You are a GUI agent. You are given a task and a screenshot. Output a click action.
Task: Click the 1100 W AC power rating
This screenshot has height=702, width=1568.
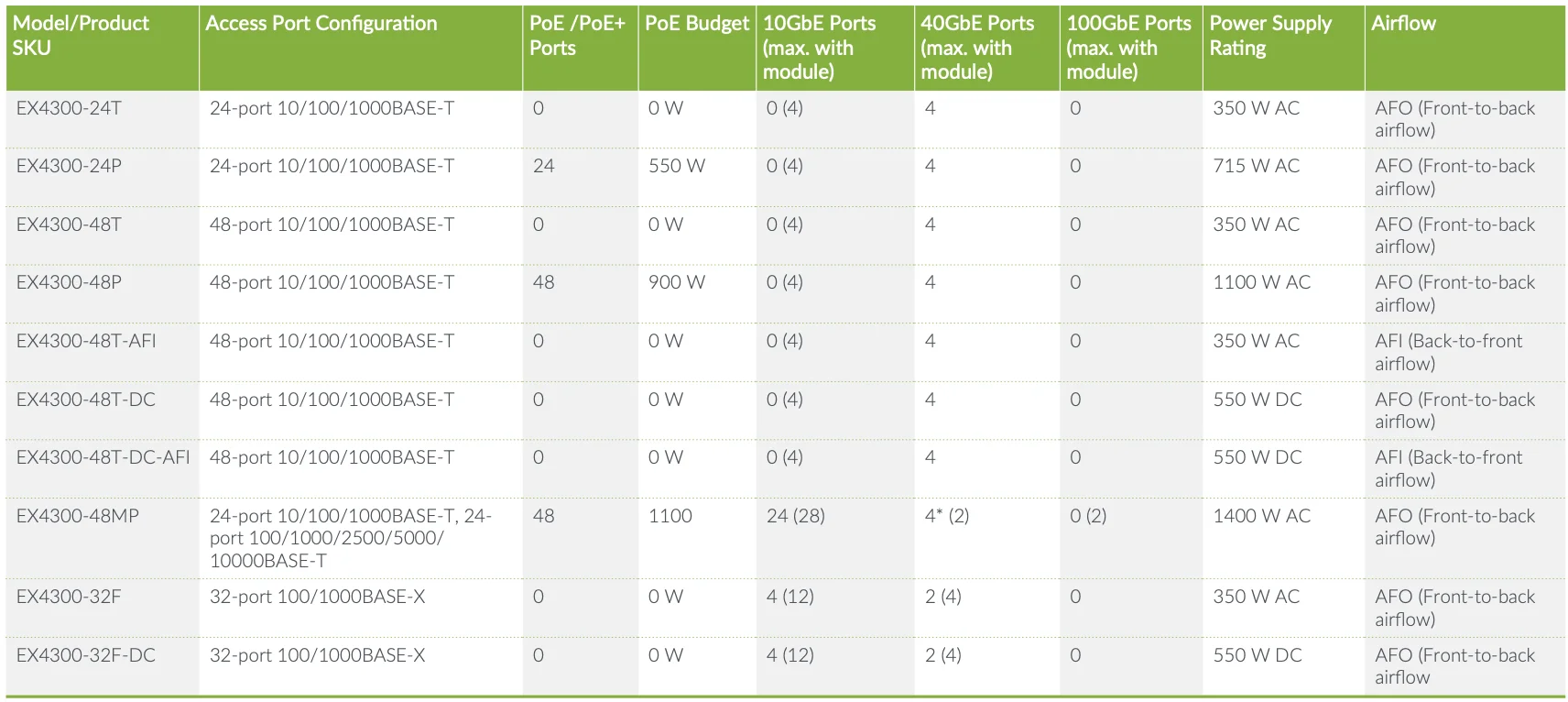tap(1261, 282)
